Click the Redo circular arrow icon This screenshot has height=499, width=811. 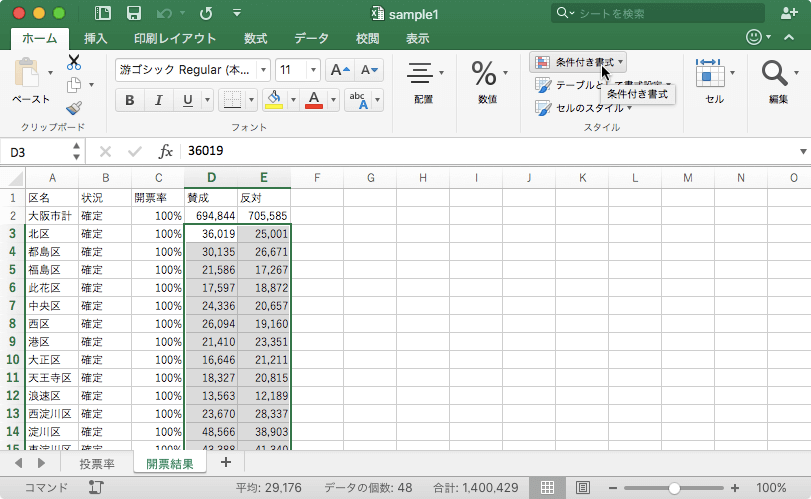coord(206,13)
